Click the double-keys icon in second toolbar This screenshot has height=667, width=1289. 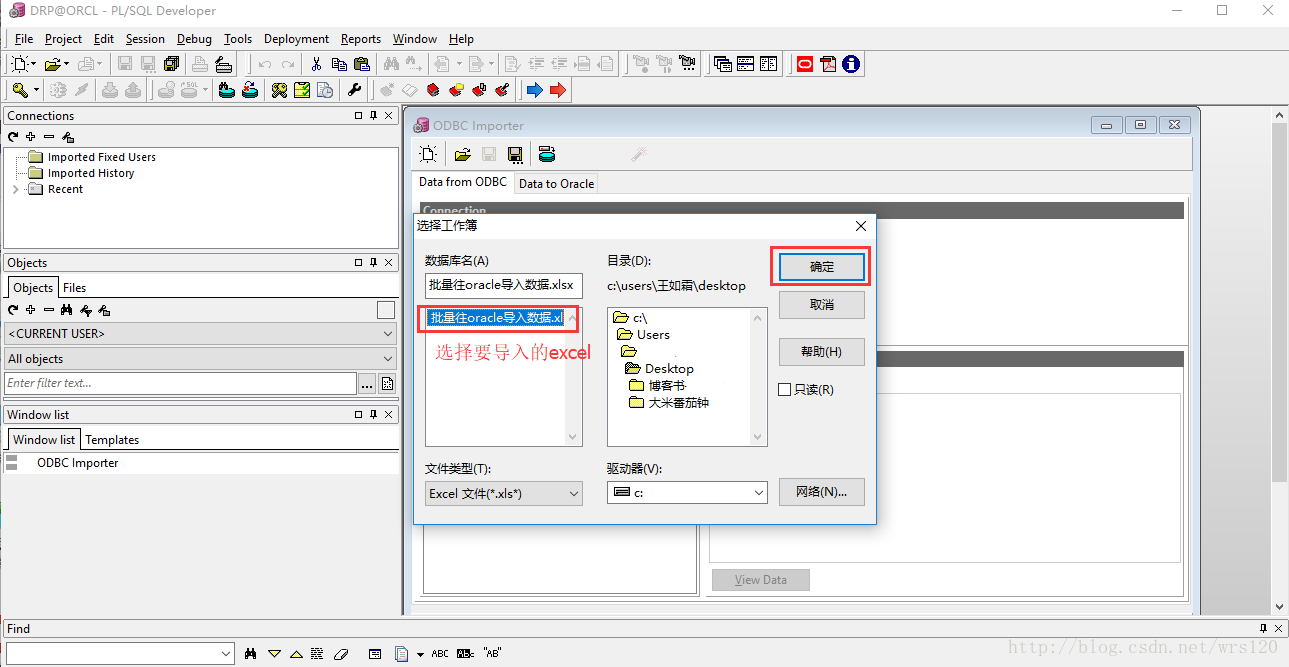tap(279, 90)
